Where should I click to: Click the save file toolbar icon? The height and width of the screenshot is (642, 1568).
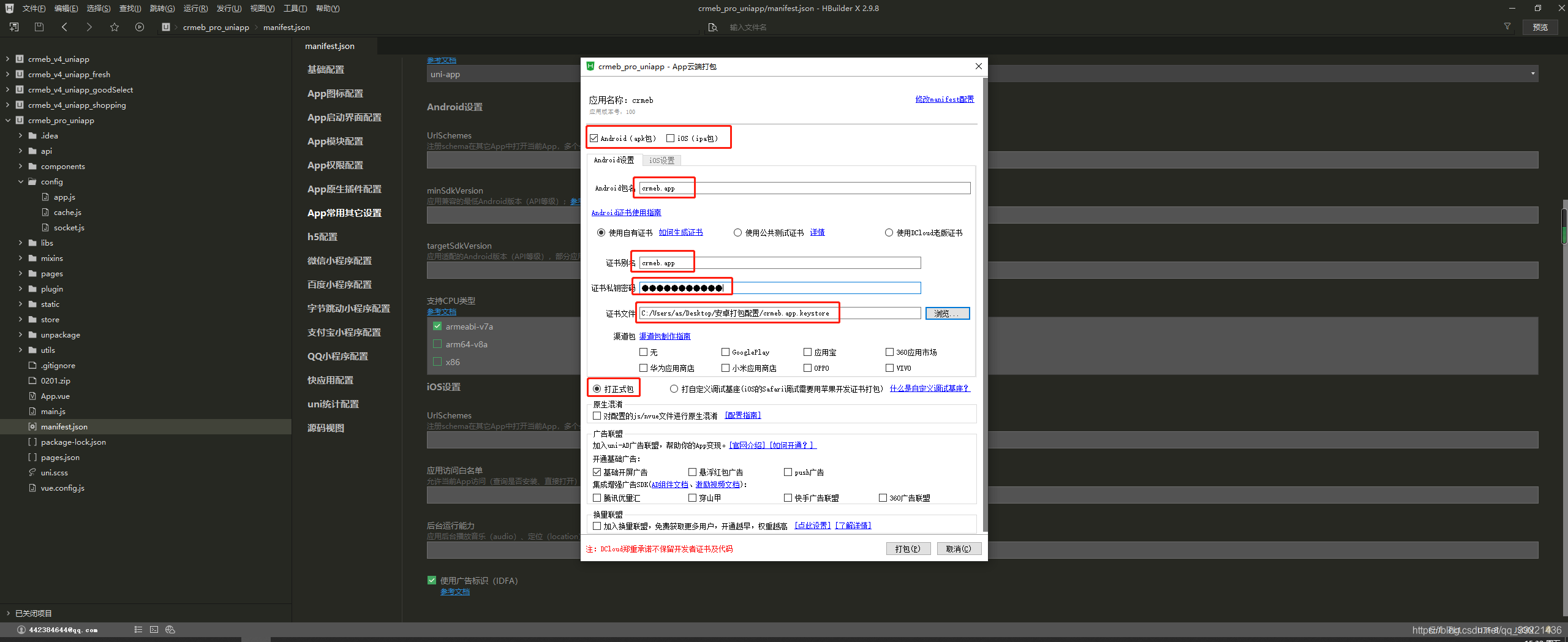click(x=39, y=27)
